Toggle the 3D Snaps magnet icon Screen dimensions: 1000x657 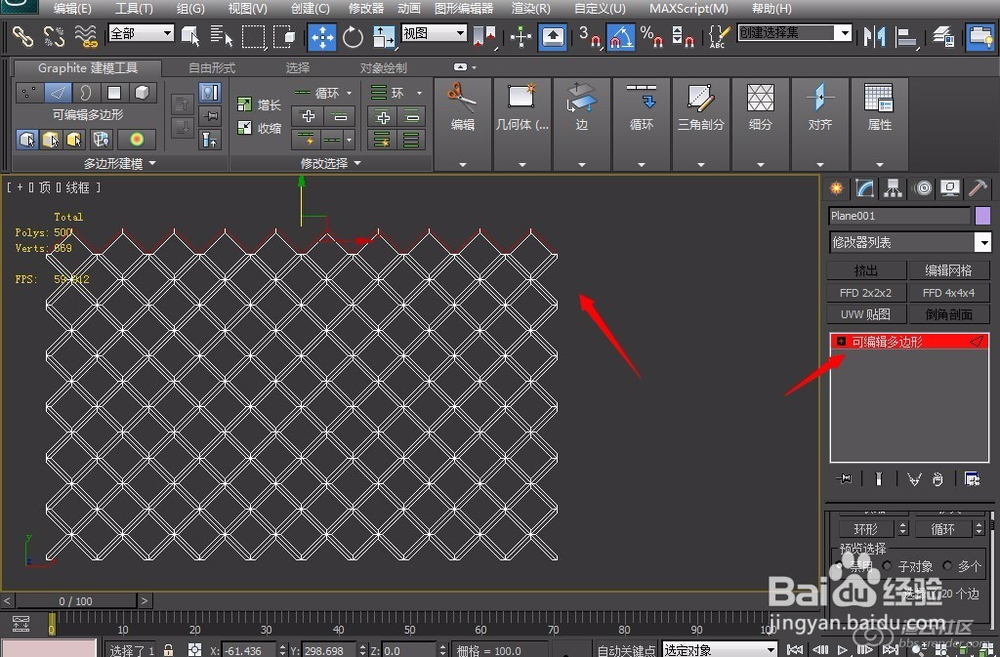click(x=589, y=36)
